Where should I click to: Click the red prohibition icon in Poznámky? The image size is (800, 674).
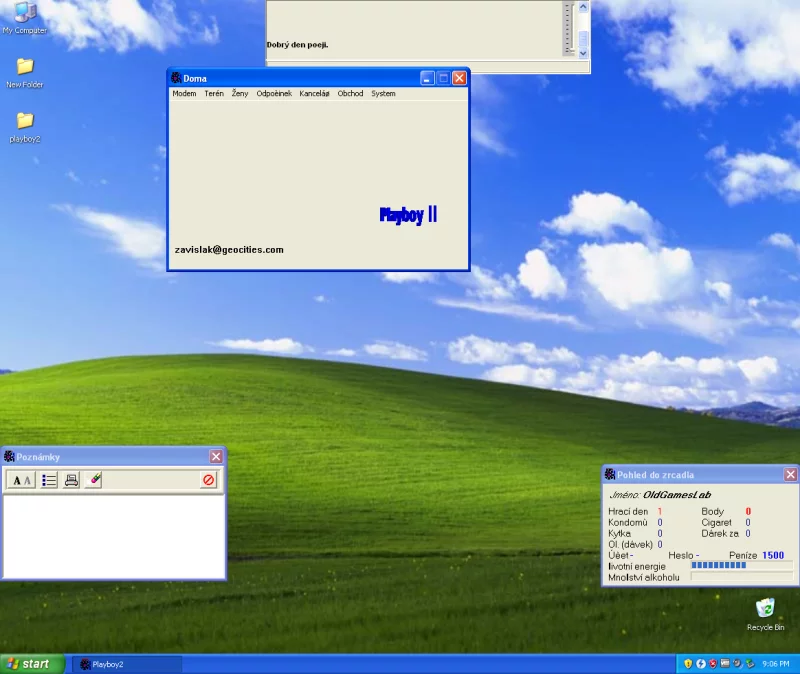(209, 480)
